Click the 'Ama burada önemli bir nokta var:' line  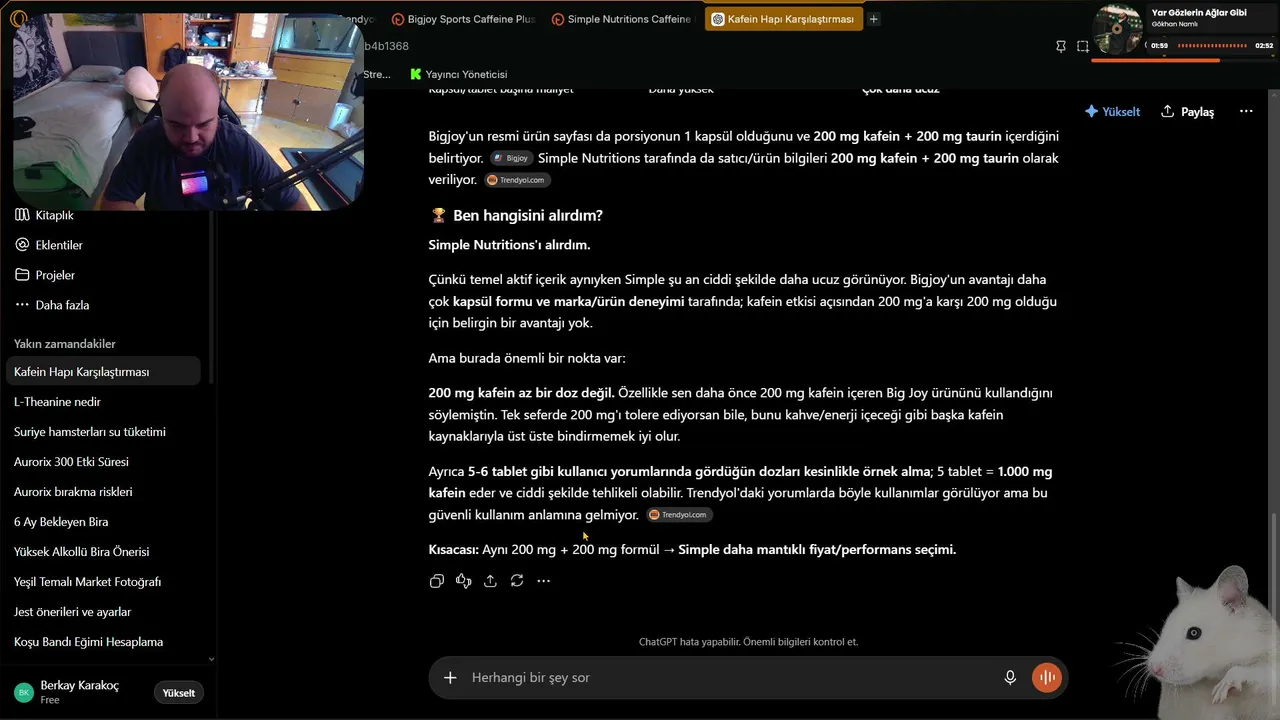coord(527,358)
